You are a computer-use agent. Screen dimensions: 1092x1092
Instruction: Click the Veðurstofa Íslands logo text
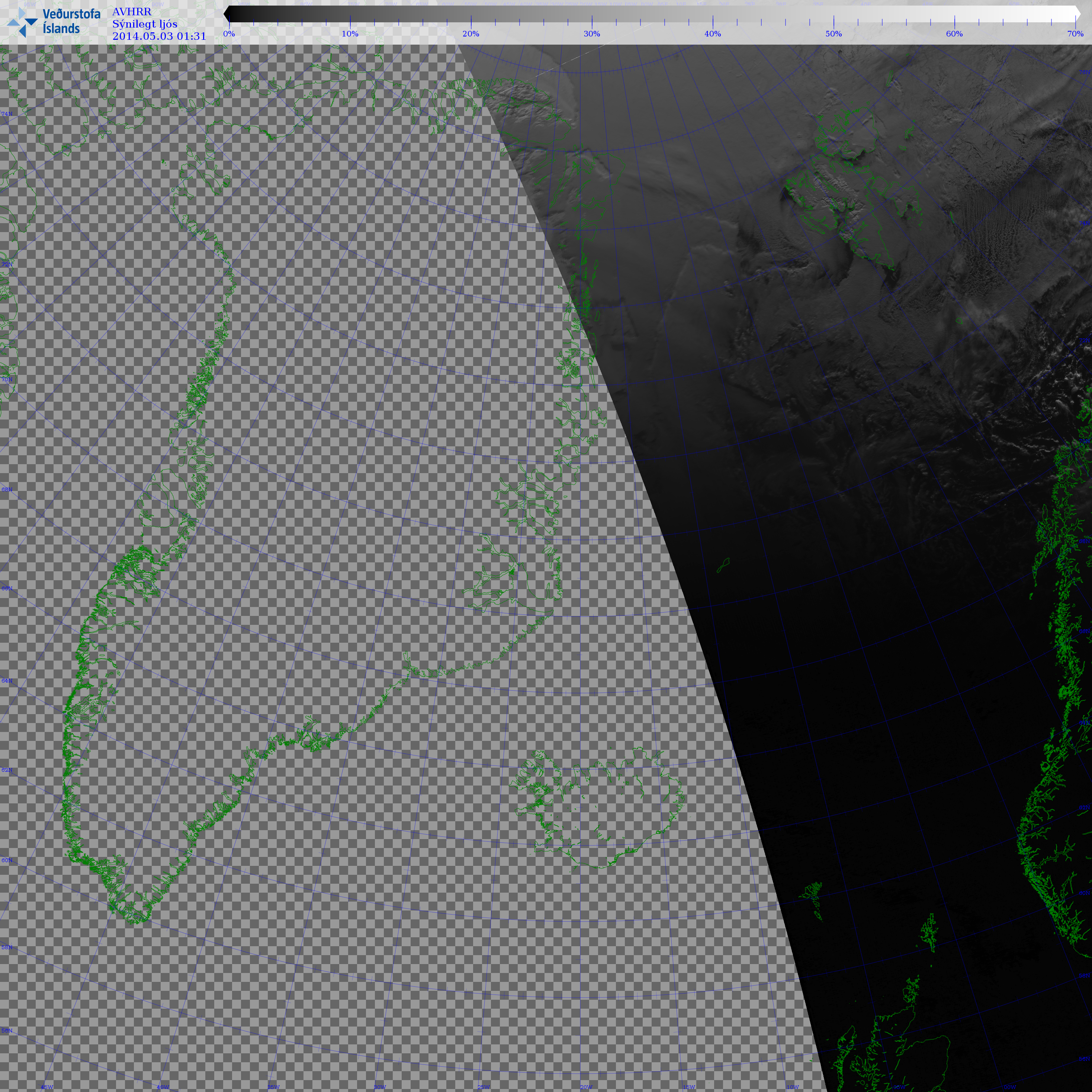(x=71, y=22)
